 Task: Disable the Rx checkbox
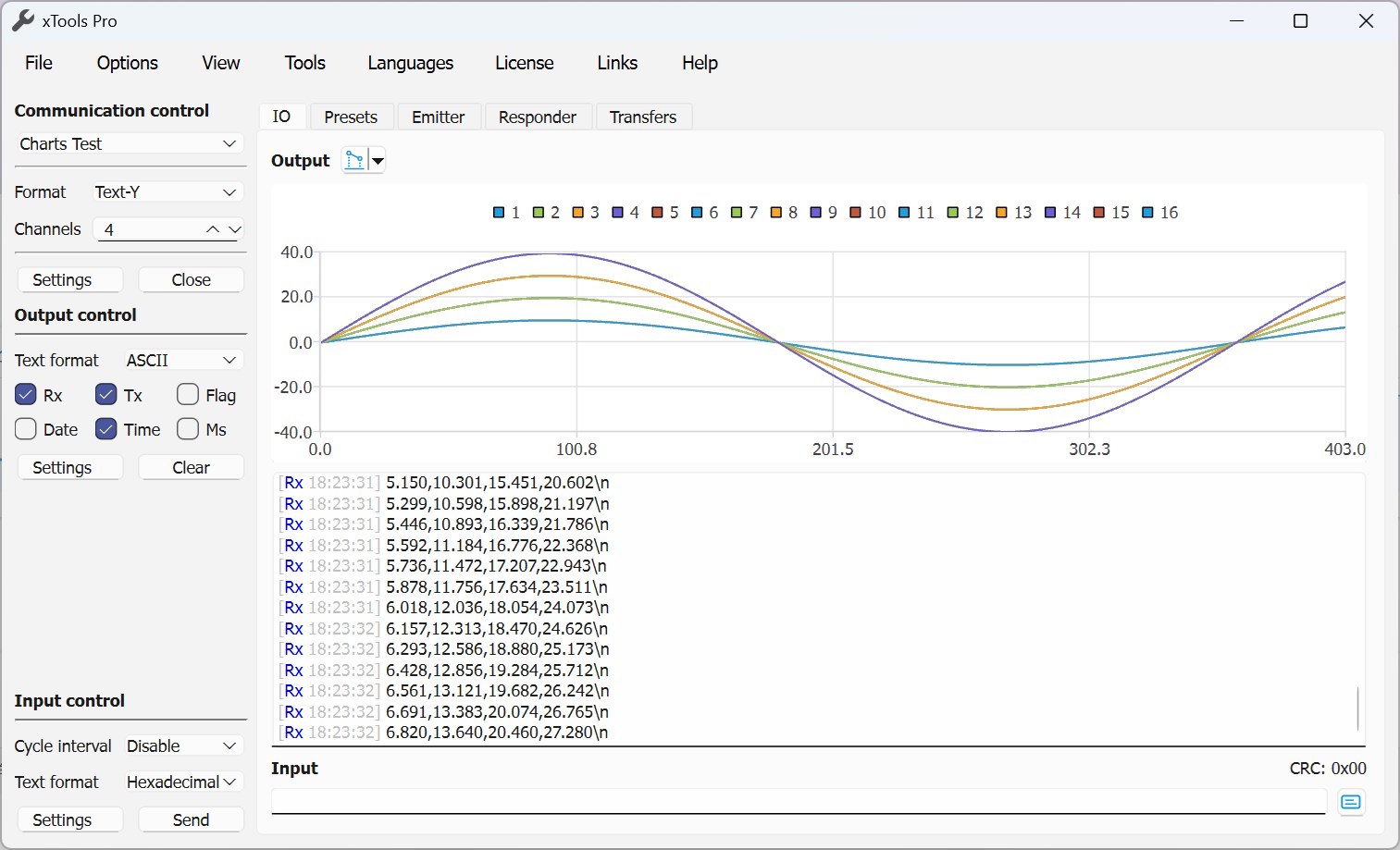(26, 395)
